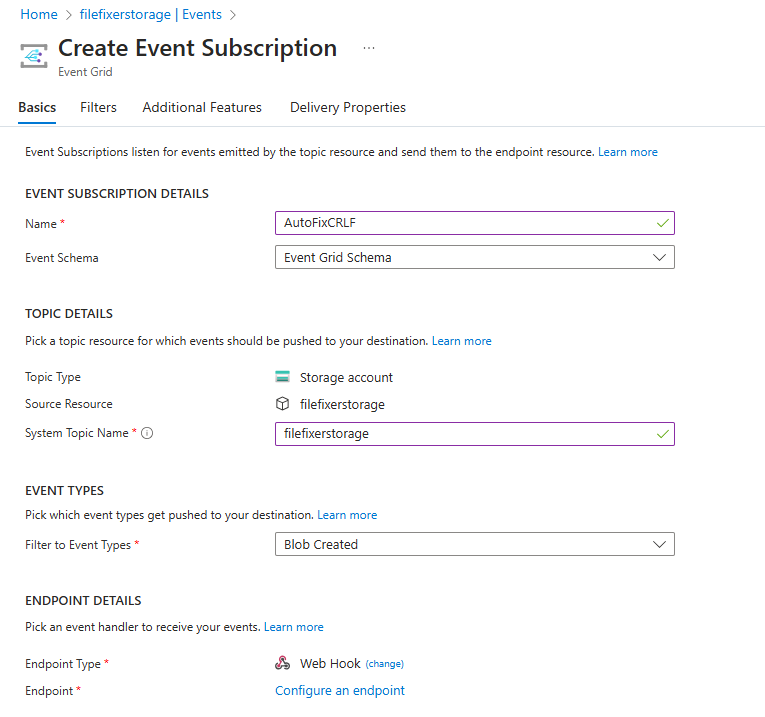Go to Home breadcrumb link
Screen dimensions: 765x717
[x=39, y=15]
